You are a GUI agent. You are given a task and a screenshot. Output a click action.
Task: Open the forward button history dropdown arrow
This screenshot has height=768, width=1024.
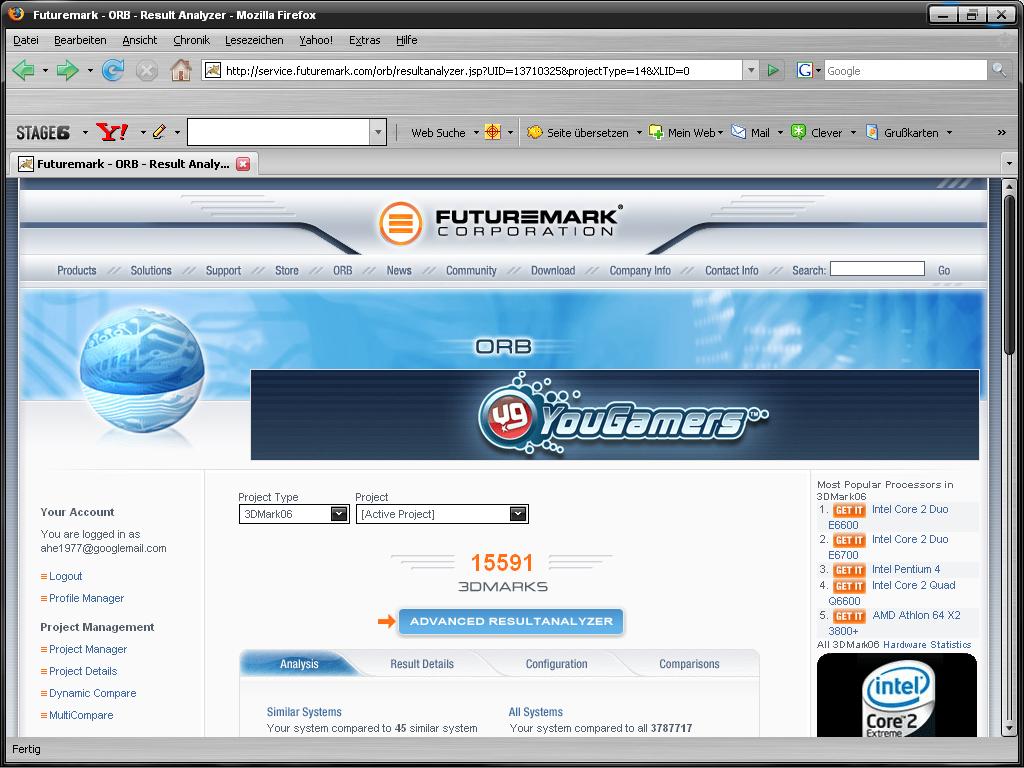point(89,71)
